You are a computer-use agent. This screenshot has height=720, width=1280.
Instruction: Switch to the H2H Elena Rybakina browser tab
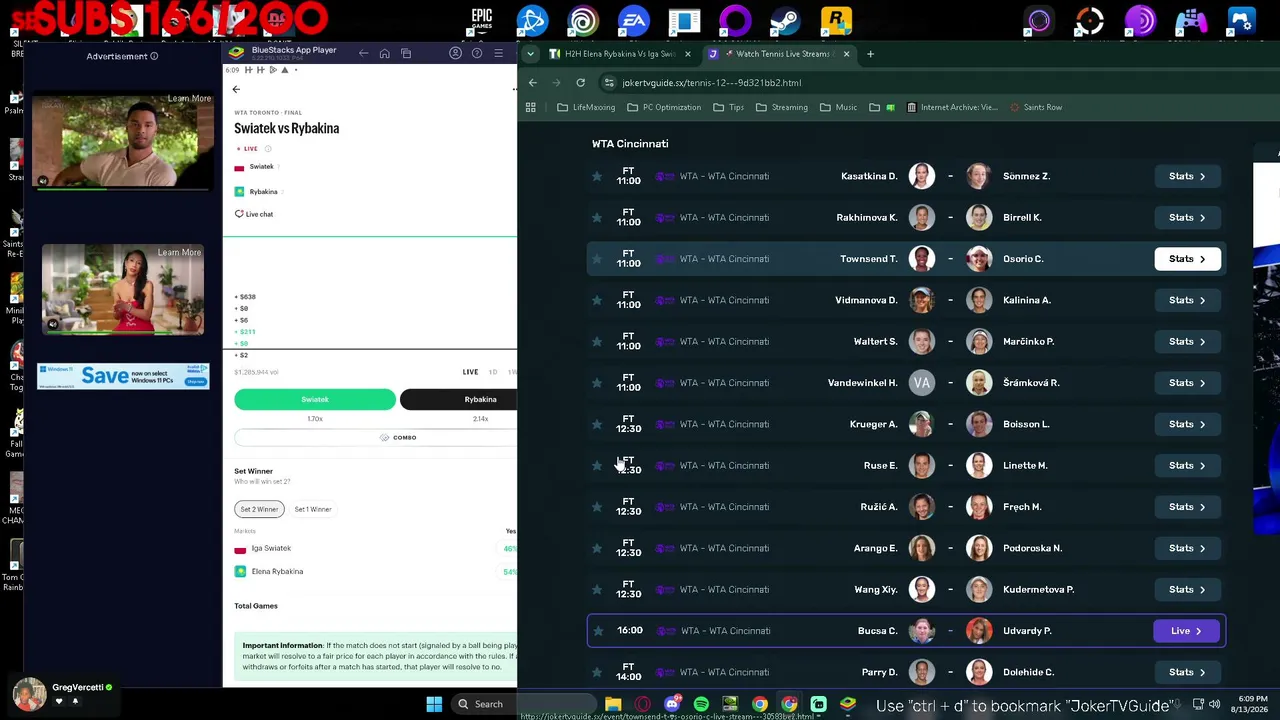click(x=620, y=54)
